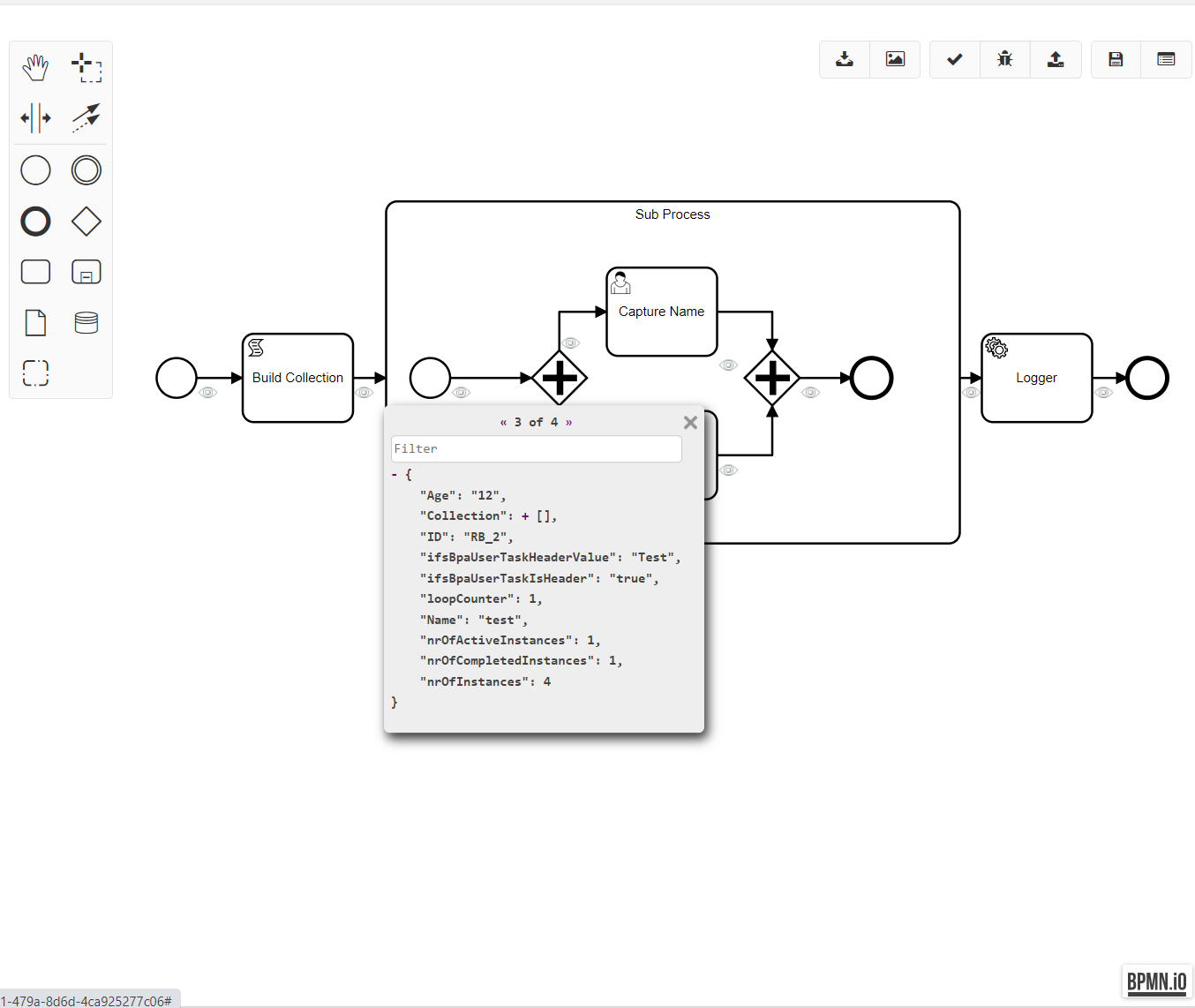Click the download diagram icon

coord(845,59)
